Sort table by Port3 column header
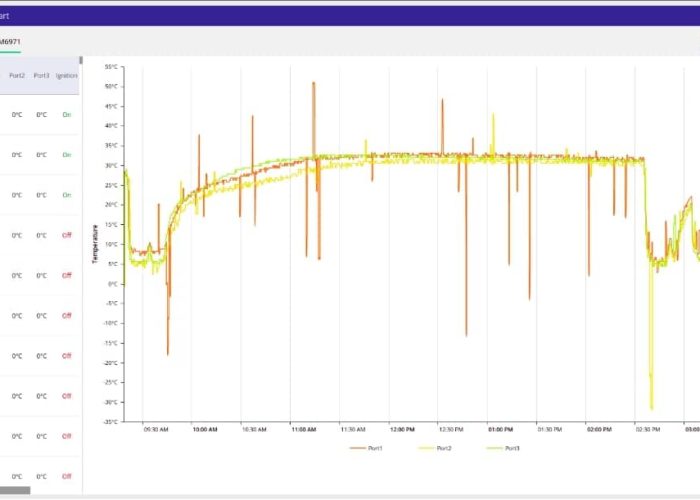This screenshot has height=500, width=700. 41,75
